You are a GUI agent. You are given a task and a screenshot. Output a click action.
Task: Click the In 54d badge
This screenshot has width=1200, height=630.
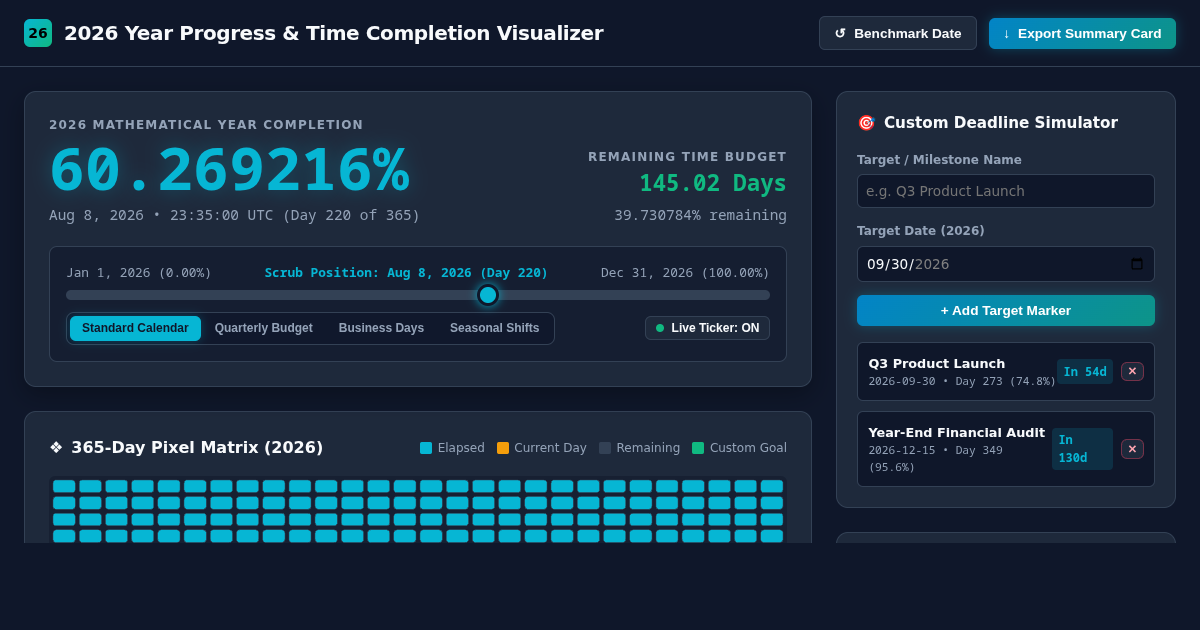[1085, 372]
